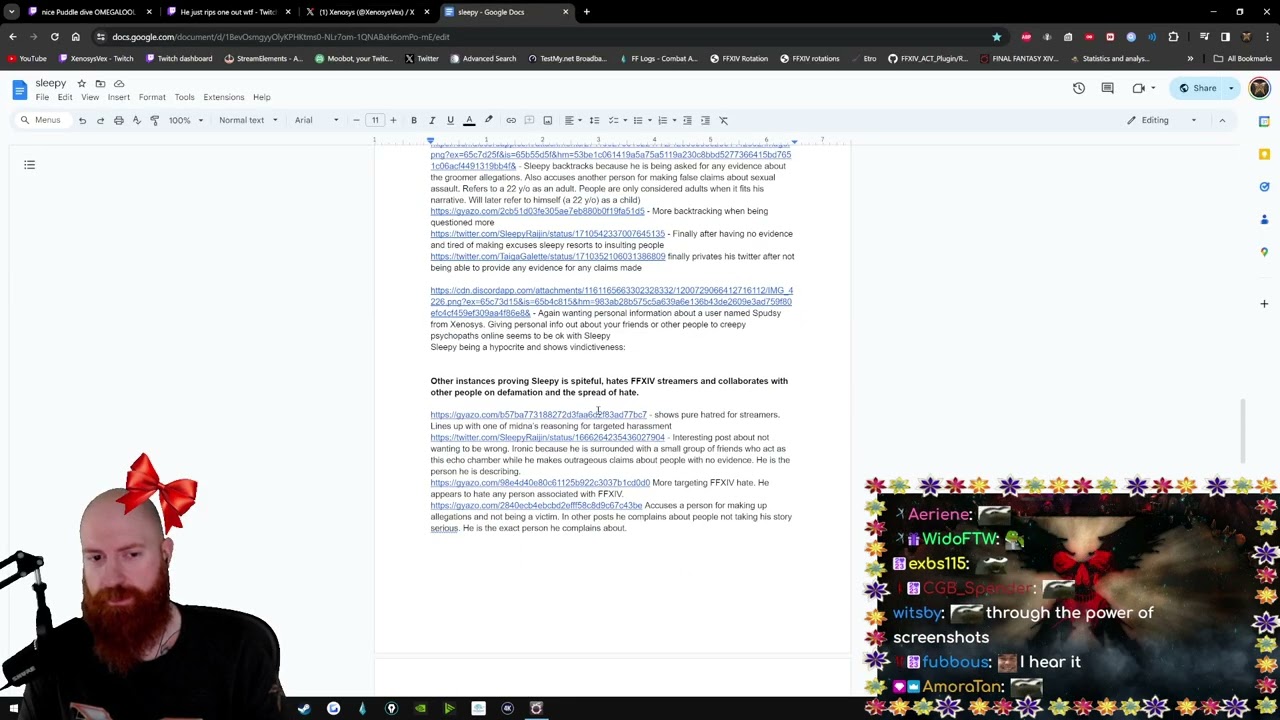Decrease indent of paragraph

(687, 120)
